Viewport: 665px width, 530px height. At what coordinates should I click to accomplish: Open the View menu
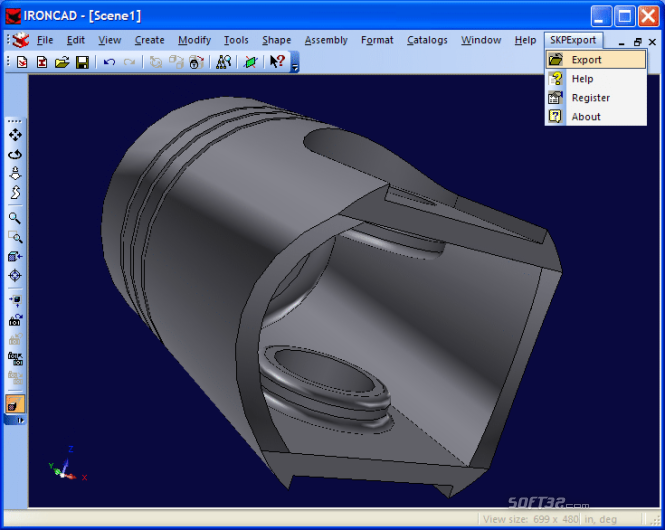pyautogui.click(x=110, y=40)
